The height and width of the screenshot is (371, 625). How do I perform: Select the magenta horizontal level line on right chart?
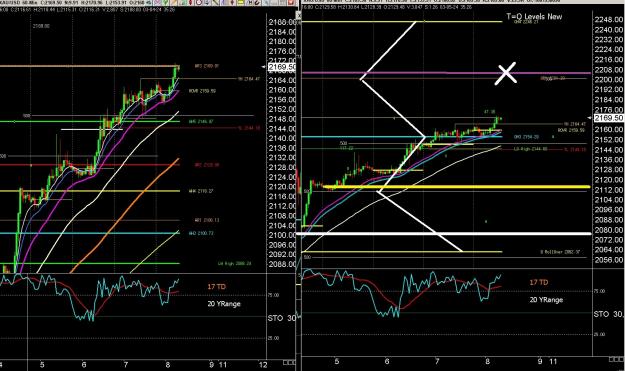[446, 73]
